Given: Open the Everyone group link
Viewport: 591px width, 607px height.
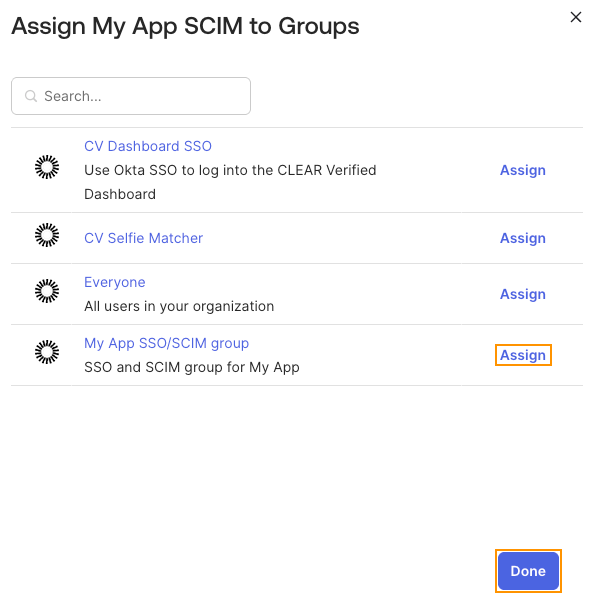Looking at the screenshot, I should pos(115,282).
